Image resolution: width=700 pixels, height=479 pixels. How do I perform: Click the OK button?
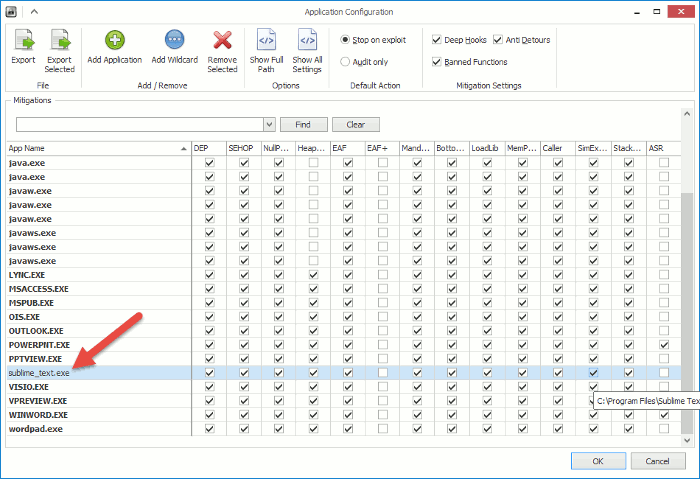pyautogui.click(x=598, y=461)
